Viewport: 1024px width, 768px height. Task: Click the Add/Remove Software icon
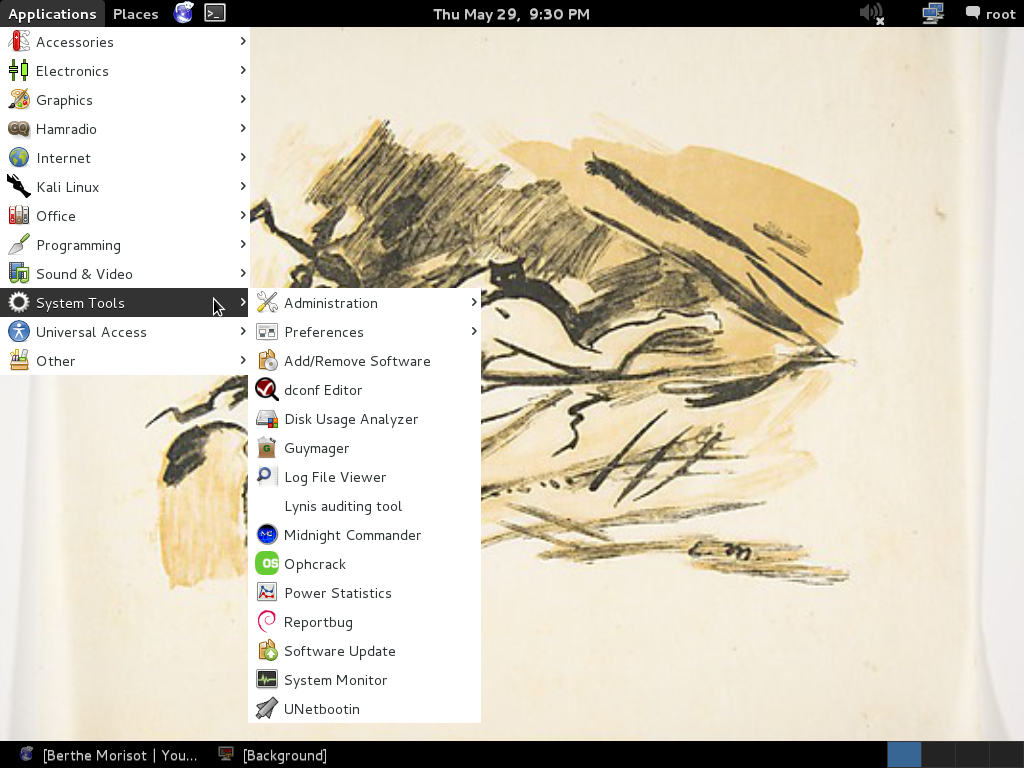267,360
